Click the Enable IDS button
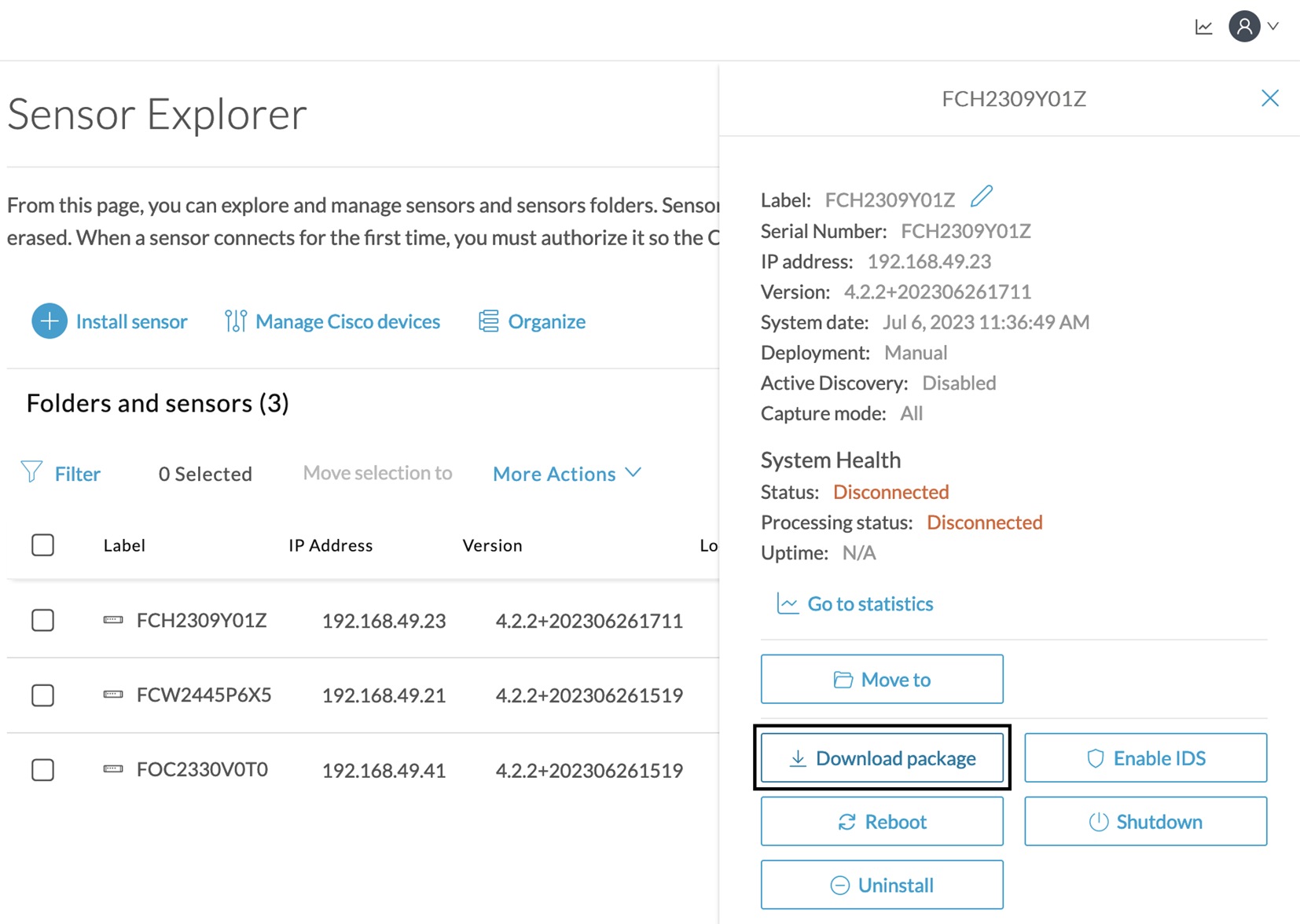 click(x=1145, y=758)
